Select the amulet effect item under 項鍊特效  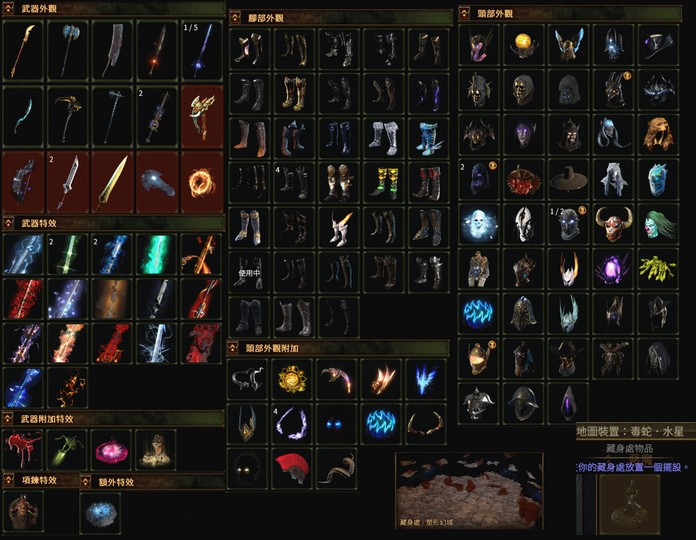(x=23, y=512)
